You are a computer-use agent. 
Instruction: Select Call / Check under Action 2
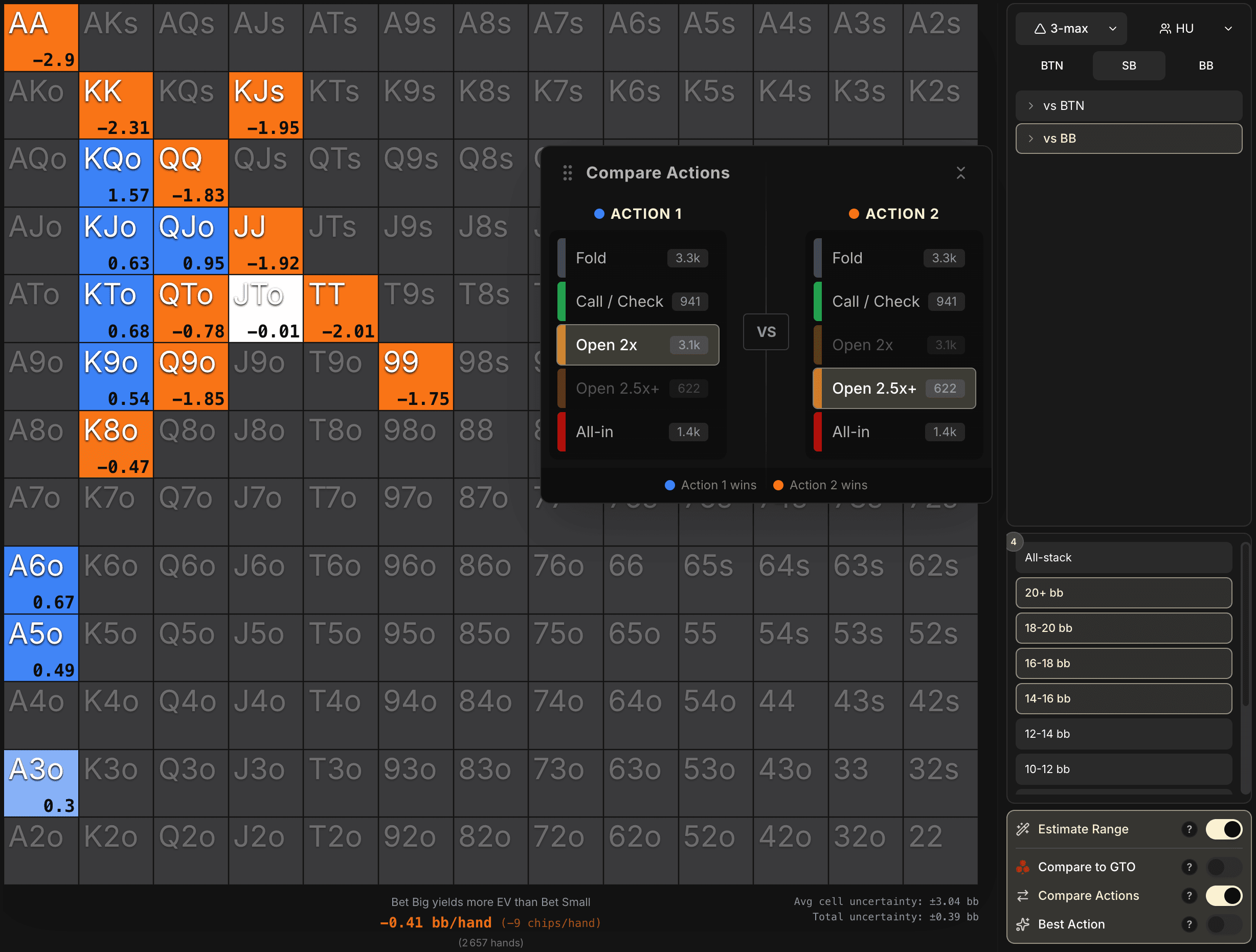pos(894,302)
